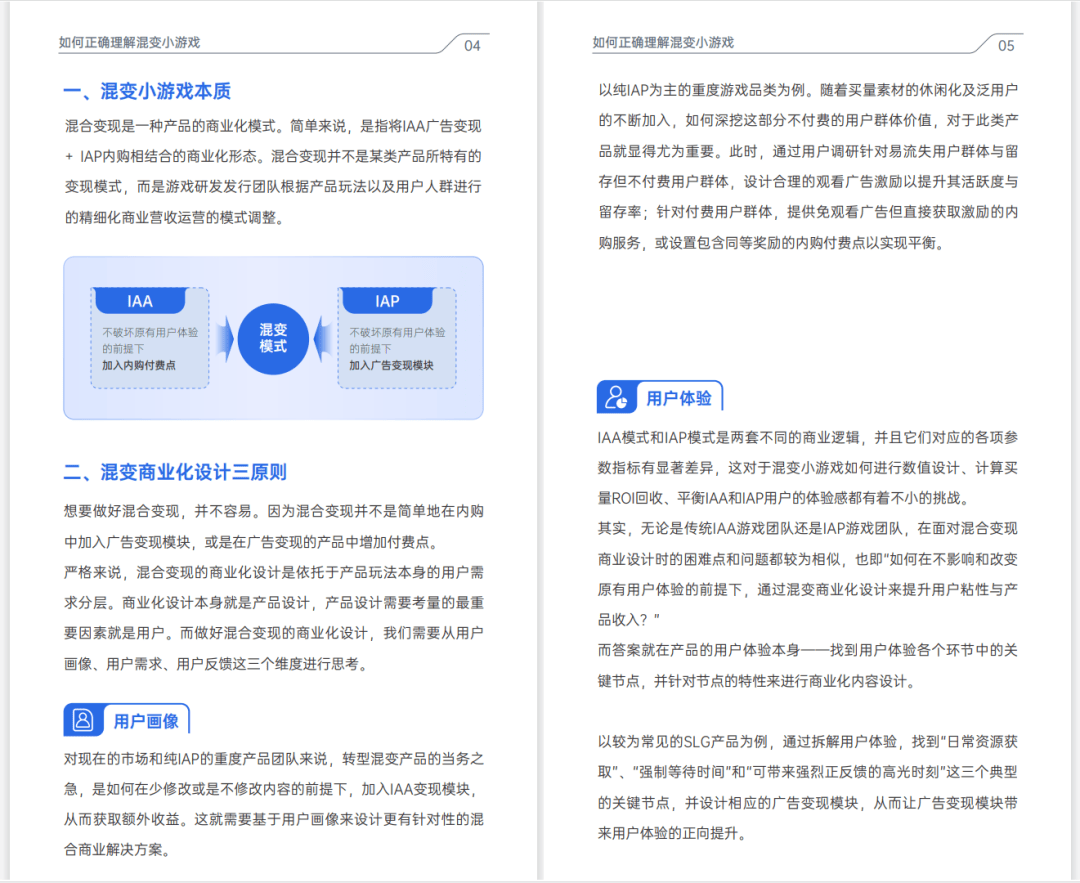Click the IAA header label in diagram
Image resolution: width=1080 pixels, height=883 pixels.
[x=140, y=301]
